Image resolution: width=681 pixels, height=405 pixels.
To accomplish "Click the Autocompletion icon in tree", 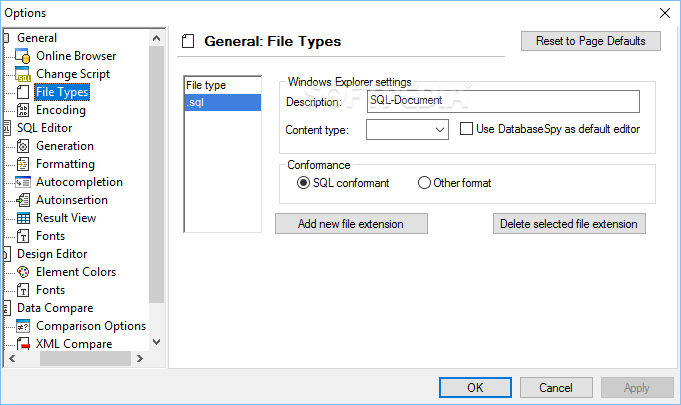I will tap(23, 182).
